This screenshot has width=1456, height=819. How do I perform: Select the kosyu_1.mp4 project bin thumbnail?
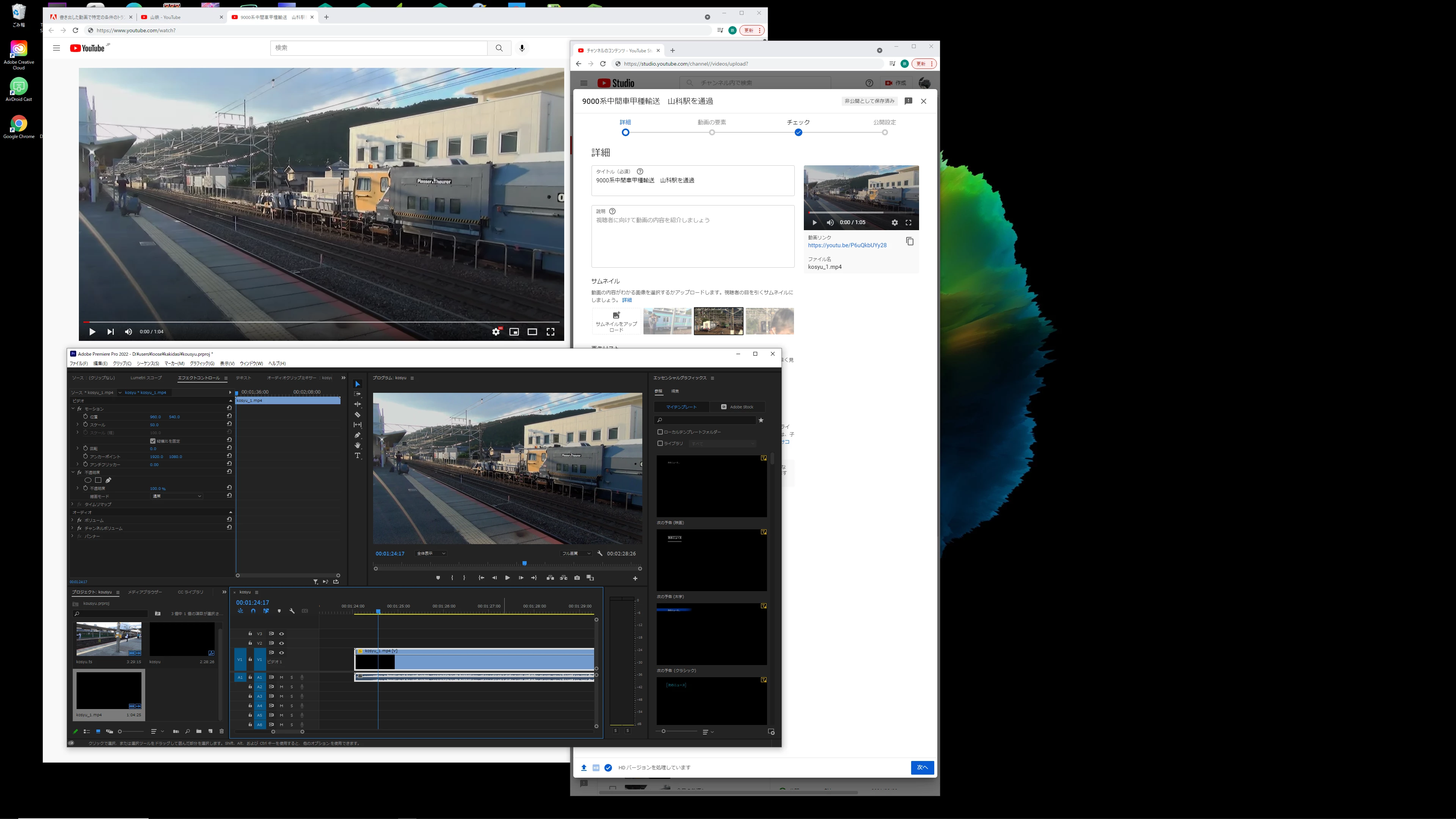point(108,690)
